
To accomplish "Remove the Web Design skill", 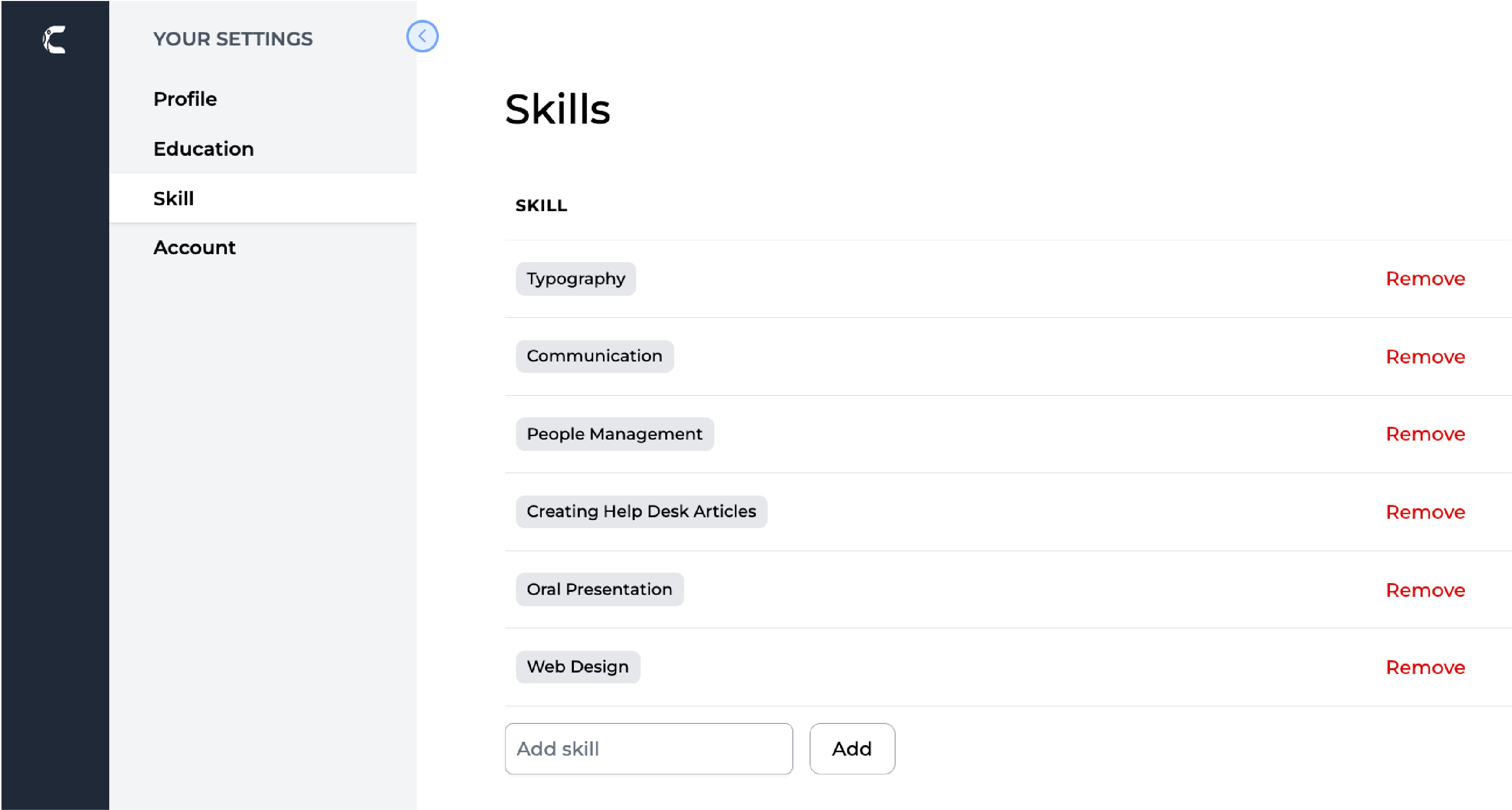I will point(1425,667).
